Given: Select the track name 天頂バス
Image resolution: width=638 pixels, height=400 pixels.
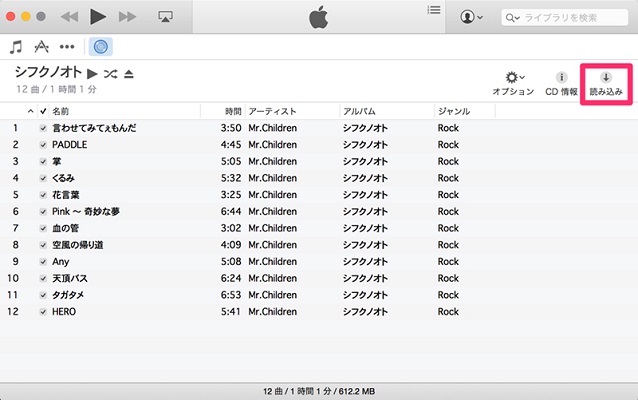Looking at the screenshot, I should [x=70, y=278].
